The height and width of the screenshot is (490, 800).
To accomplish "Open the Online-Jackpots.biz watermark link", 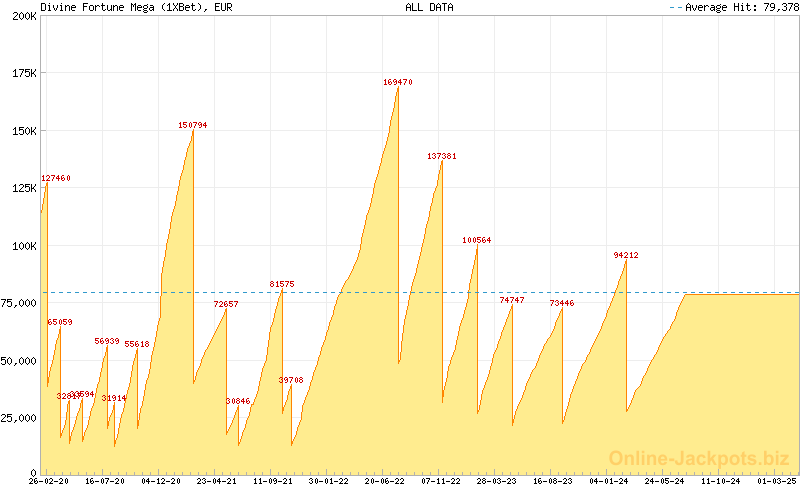I will (699, 458).
